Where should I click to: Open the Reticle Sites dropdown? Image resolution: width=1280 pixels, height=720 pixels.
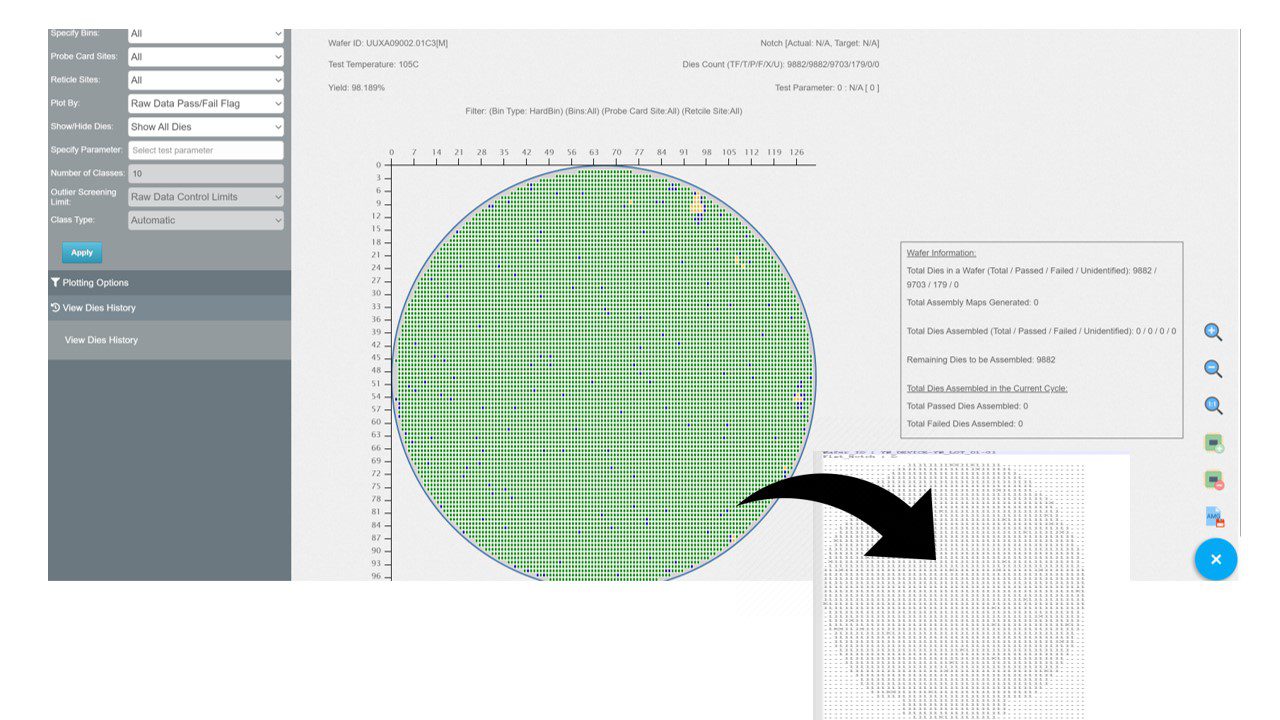(206, 80)
